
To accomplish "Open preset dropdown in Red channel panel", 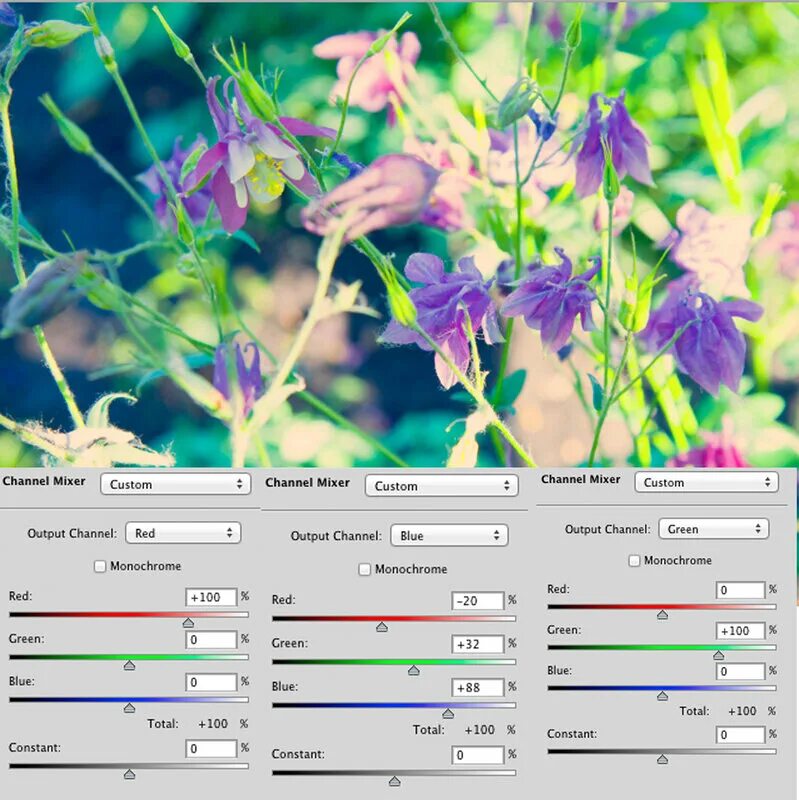I will [176, 484].
